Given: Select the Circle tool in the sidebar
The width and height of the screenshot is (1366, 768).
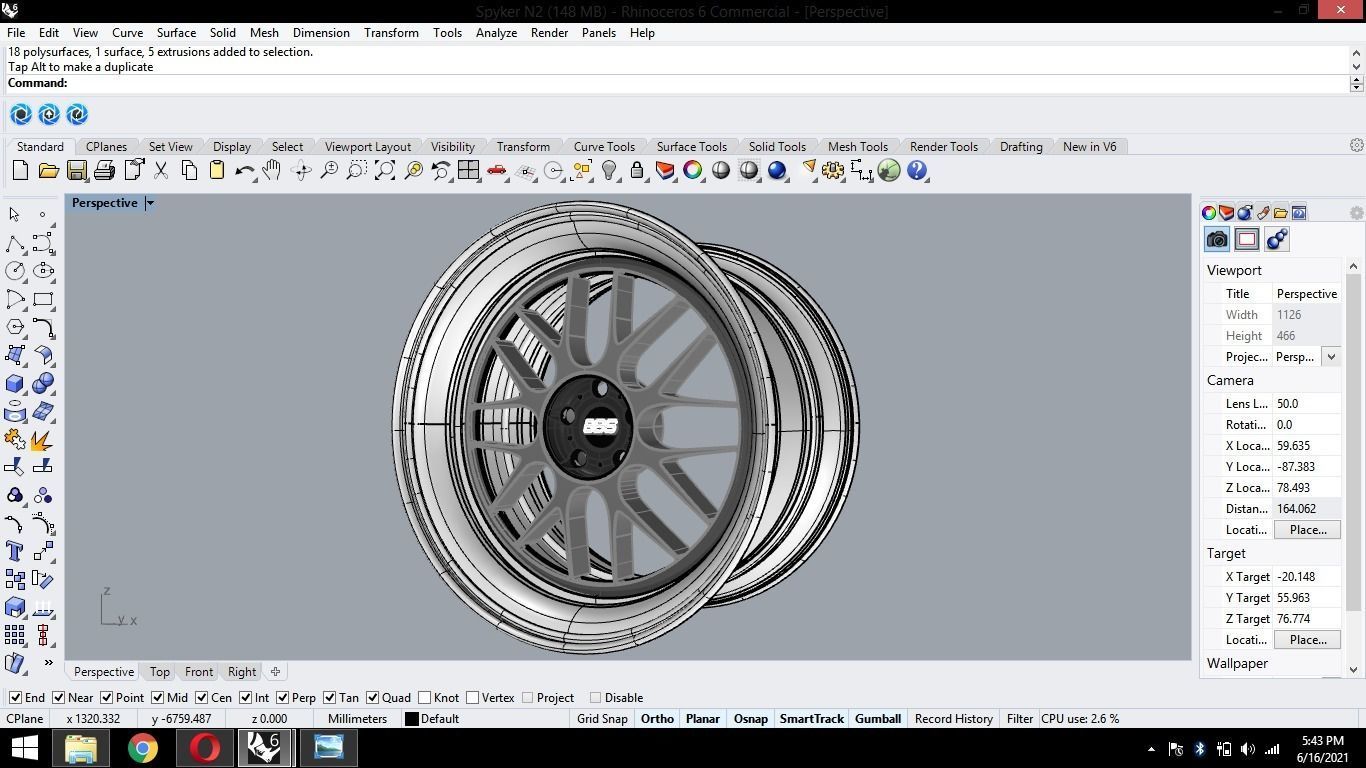Looking at the screenshot, I should [15, 271].
